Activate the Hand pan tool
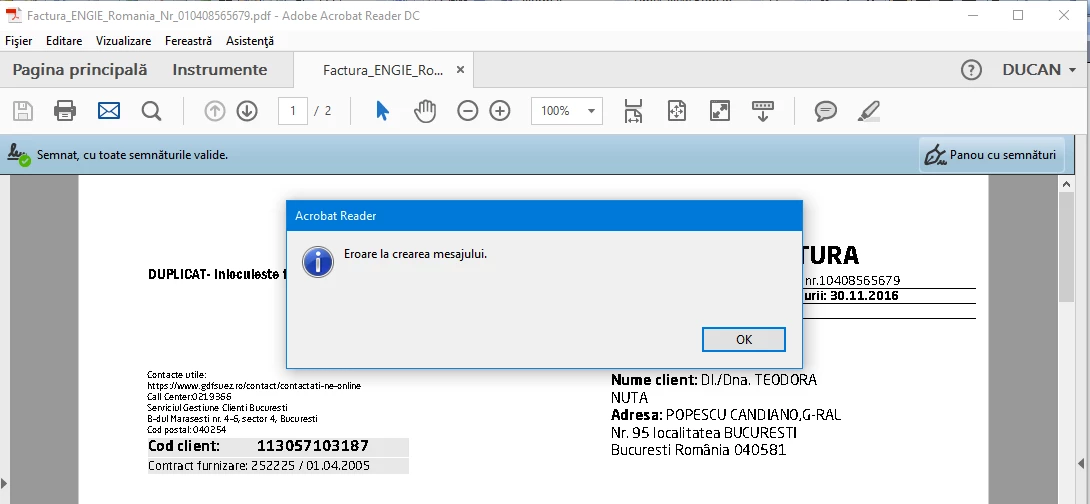1090x504 pixels. (425, 111)
